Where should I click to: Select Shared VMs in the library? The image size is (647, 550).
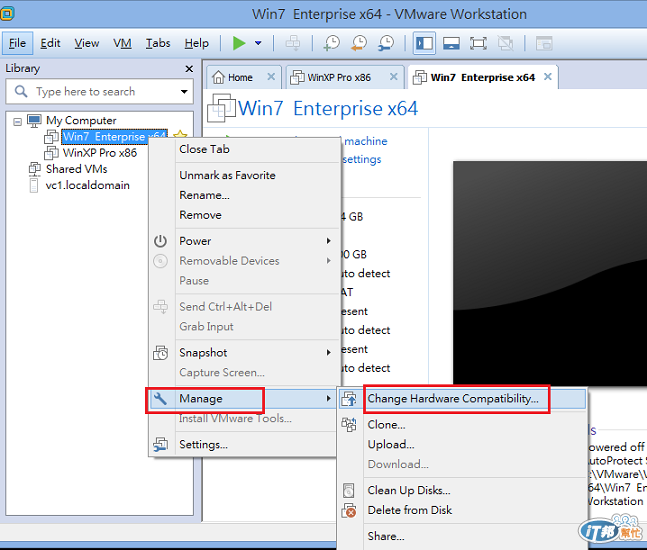pyautogui.click(x=77, y=169)
